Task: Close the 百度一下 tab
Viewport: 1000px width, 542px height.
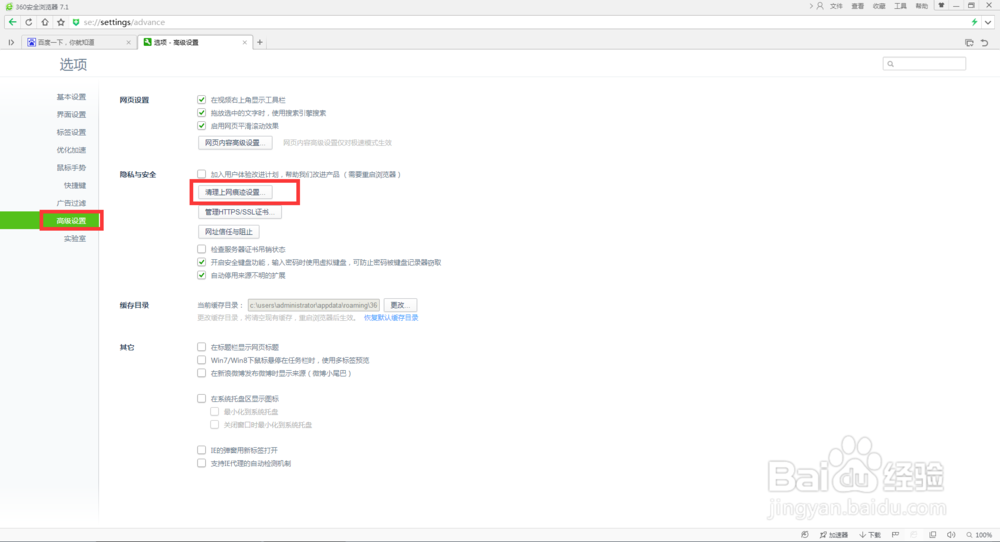Action: click(x=128, y=43)
